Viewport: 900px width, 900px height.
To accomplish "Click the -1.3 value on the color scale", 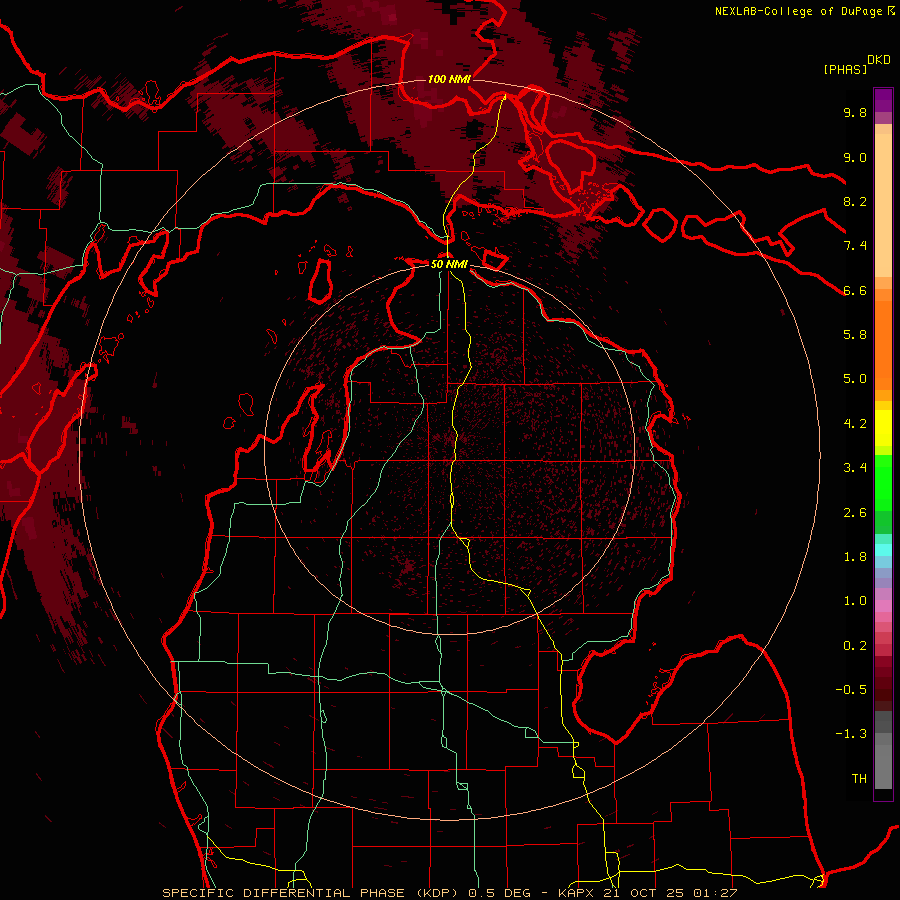I will (851, 734).
